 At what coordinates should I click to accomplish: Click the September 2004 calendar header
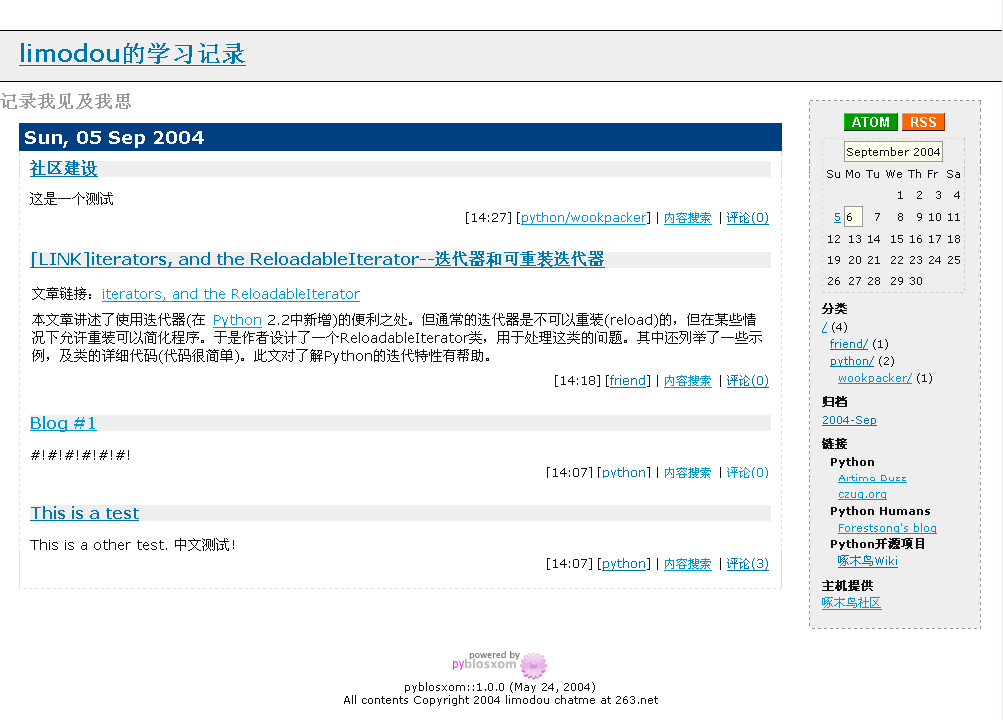pyautogui.click(x=893, y=152)
